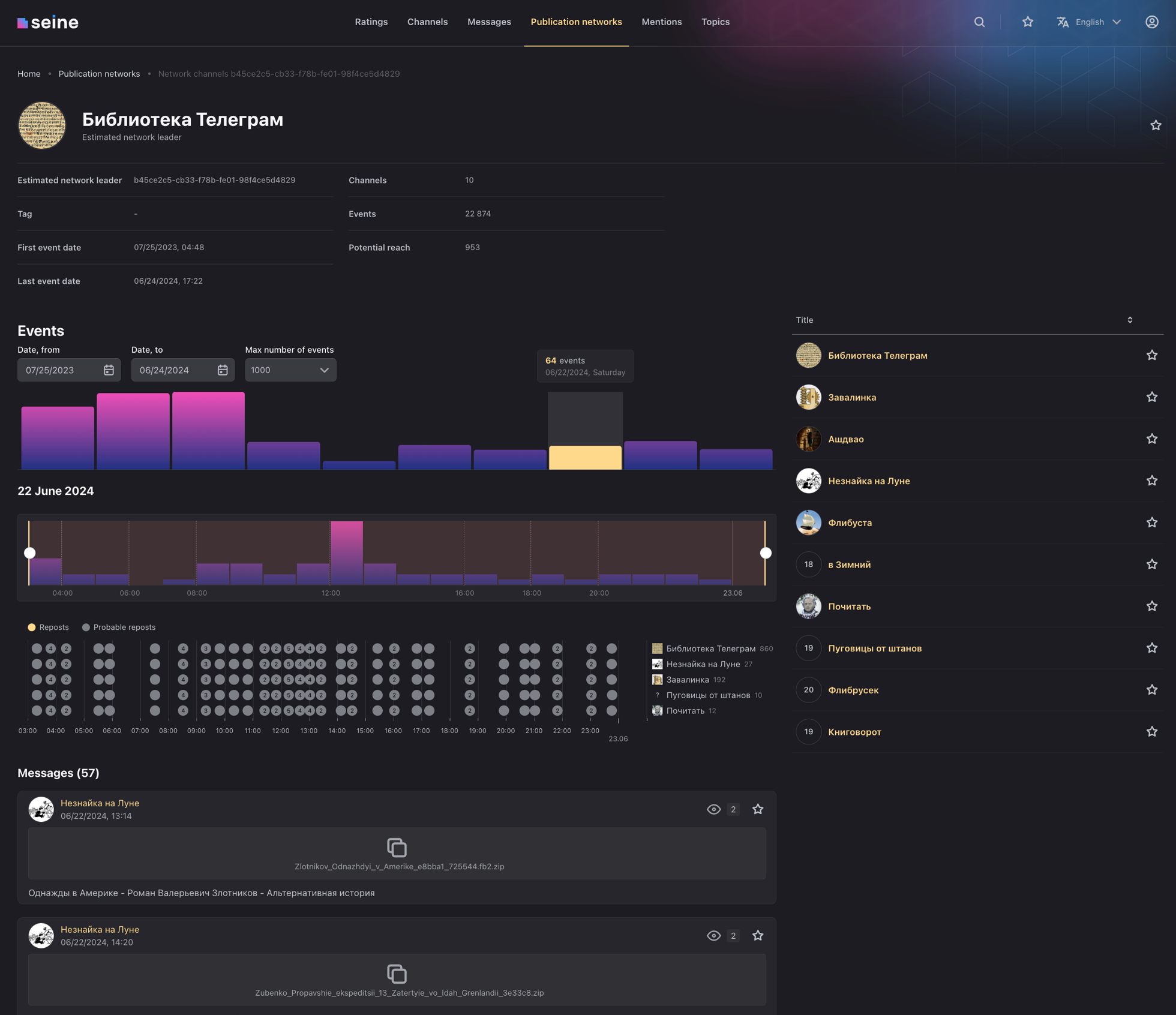Click the Home breadcrumb link
1176x1015 pixels.
(29, 73)
